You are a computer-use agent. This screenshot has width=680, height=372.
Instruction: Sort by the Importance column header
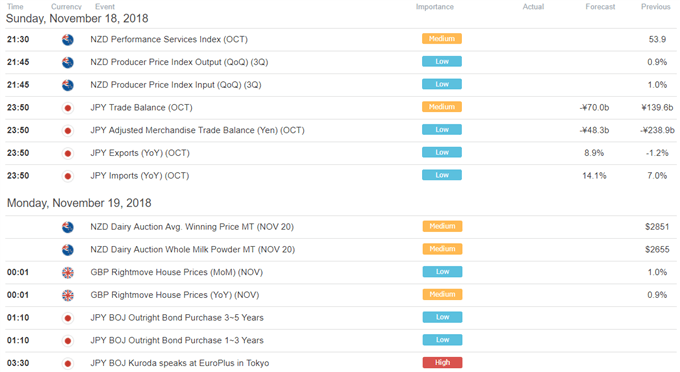point(435,7)
